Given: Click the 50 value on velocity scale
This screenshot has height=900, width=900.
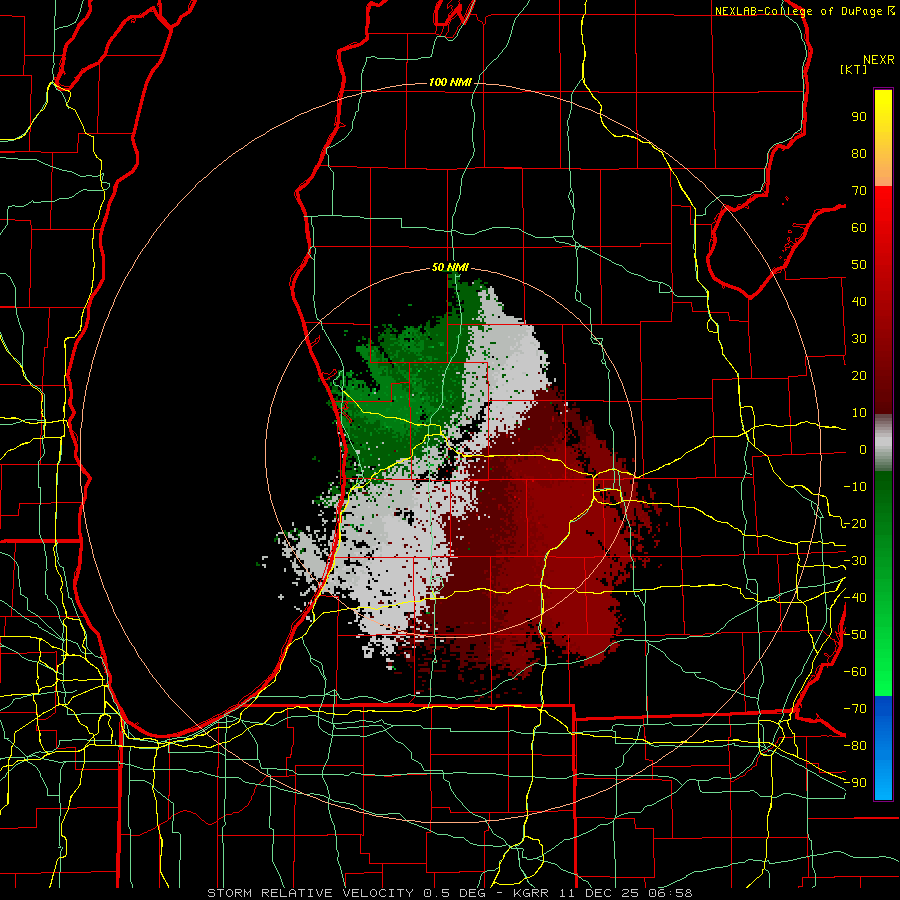Looking at the screenshot, I should [x=859, y=265].
